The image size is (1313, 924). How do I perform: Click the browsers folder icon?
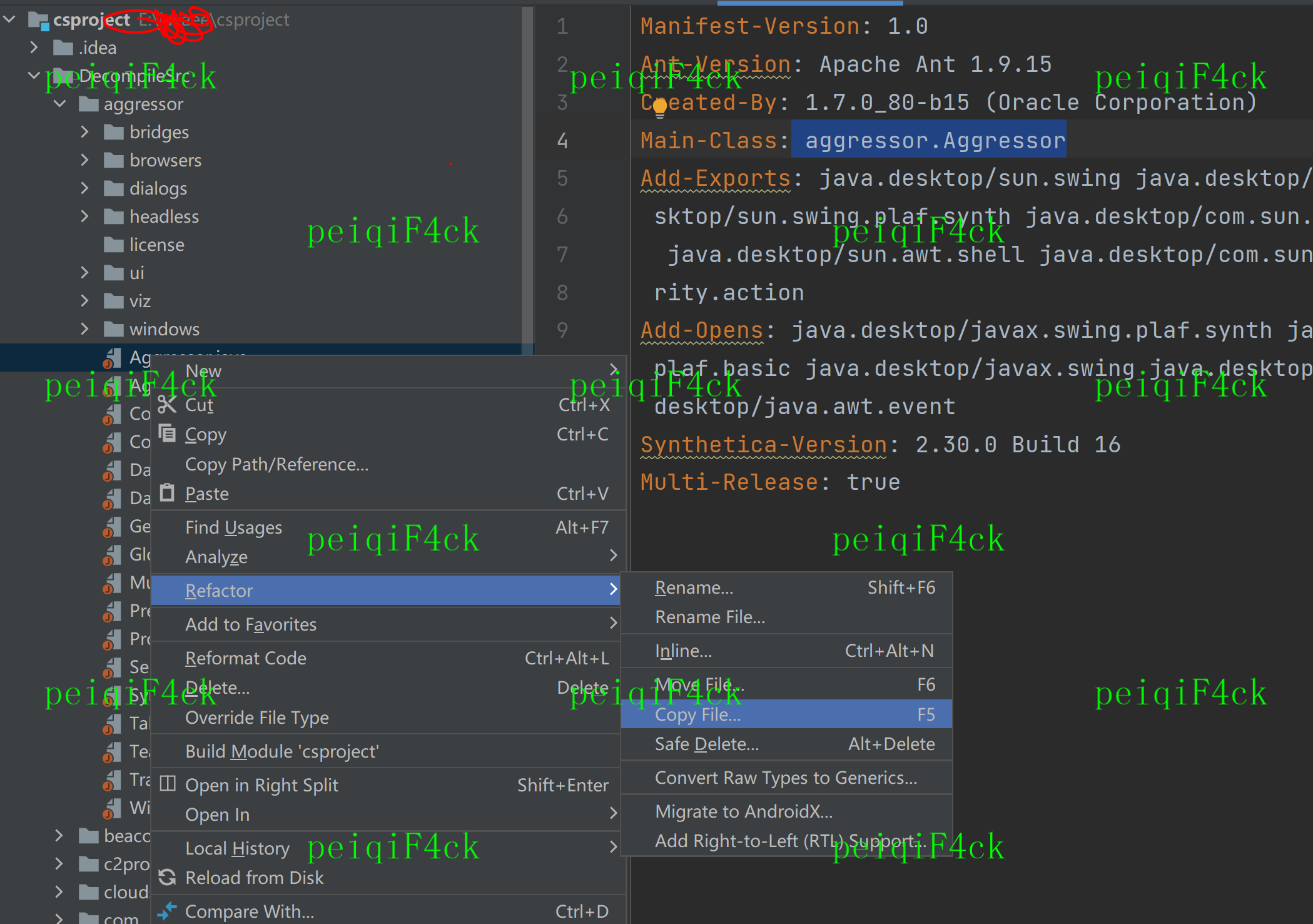click(x=114, y=160)
